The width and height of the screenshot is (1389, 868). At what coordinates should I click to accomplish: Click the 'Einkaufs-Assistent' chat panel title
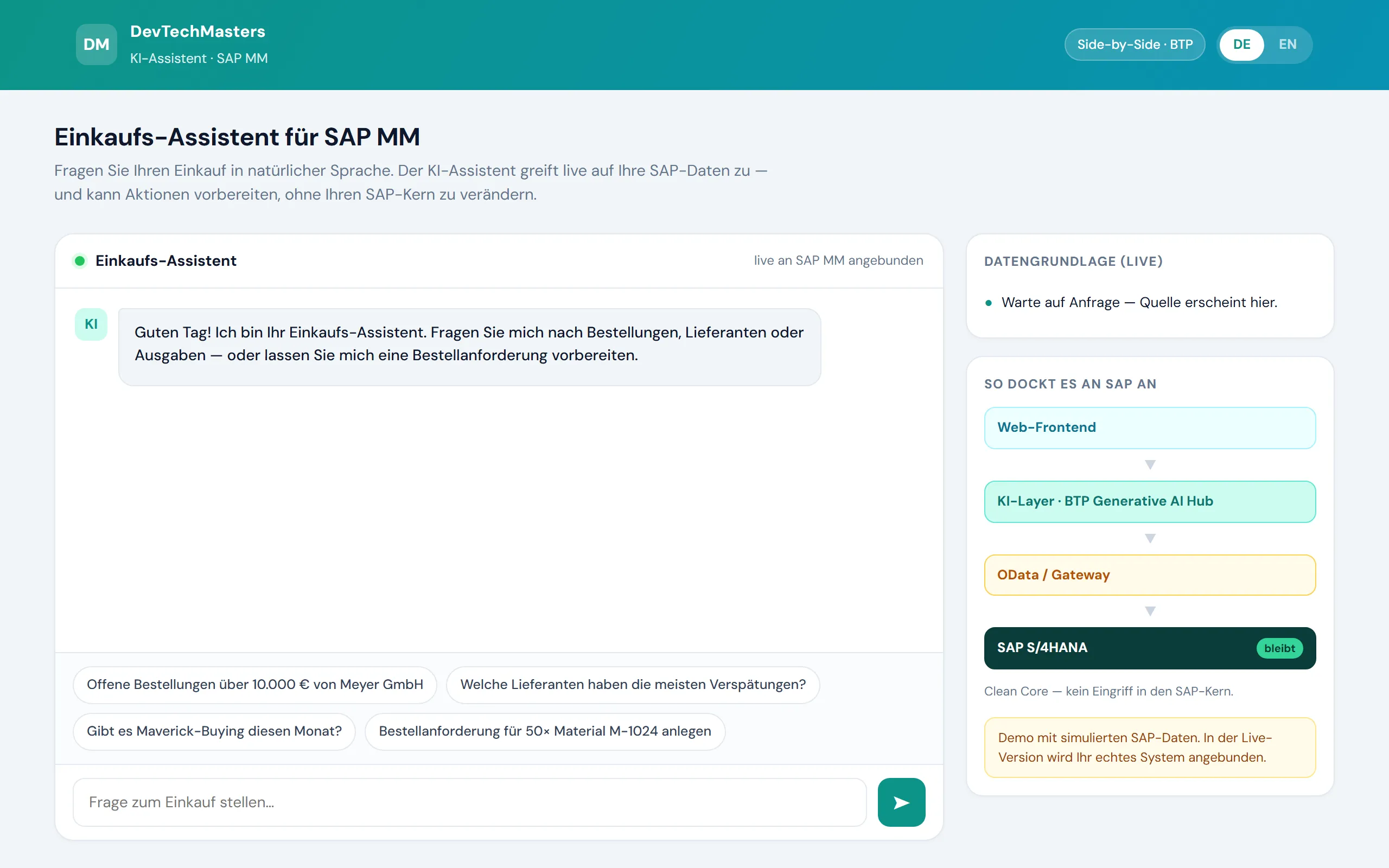coord(166,260)
